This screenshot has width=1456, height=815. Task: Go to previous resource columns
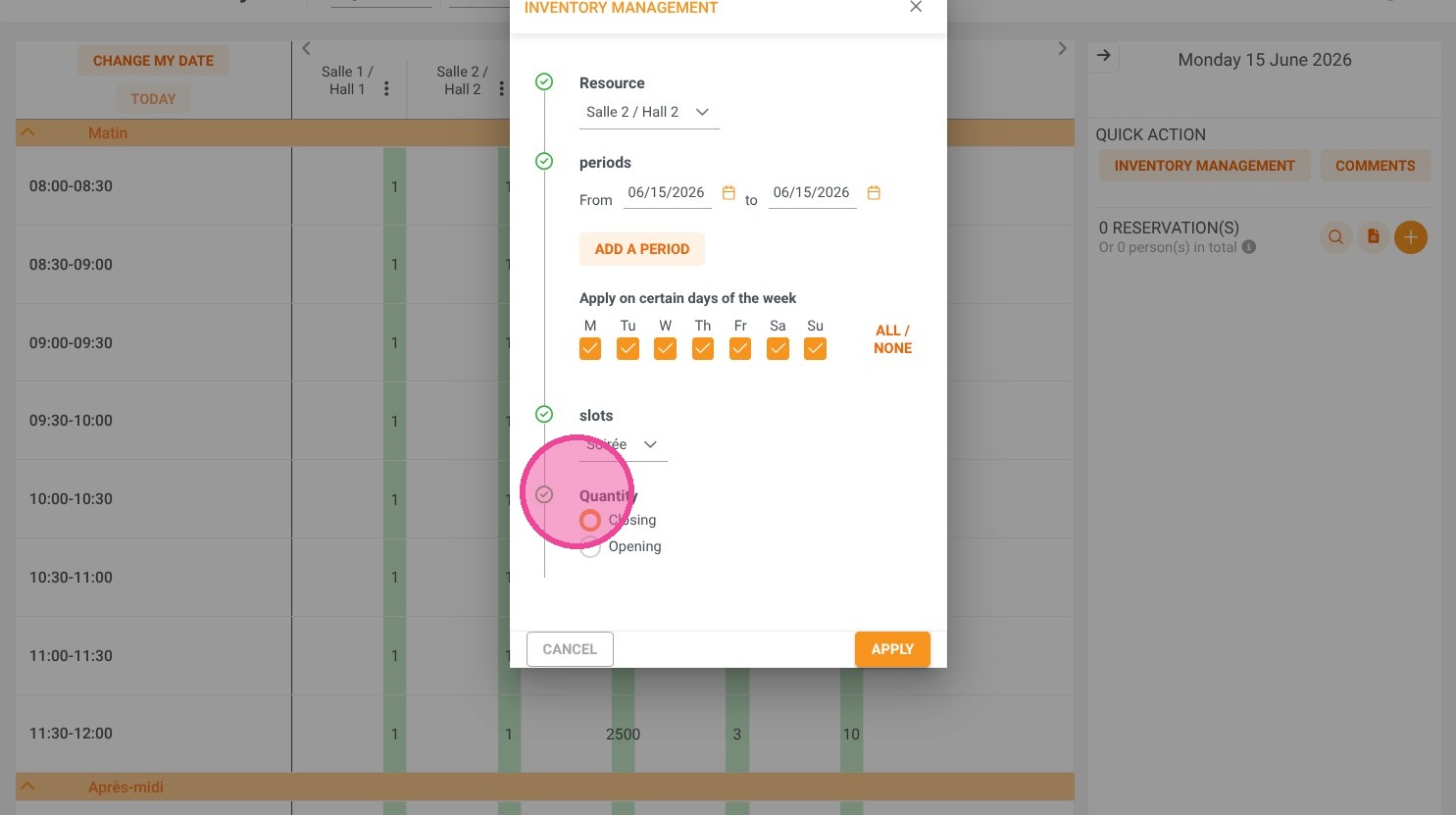[306, 48]
